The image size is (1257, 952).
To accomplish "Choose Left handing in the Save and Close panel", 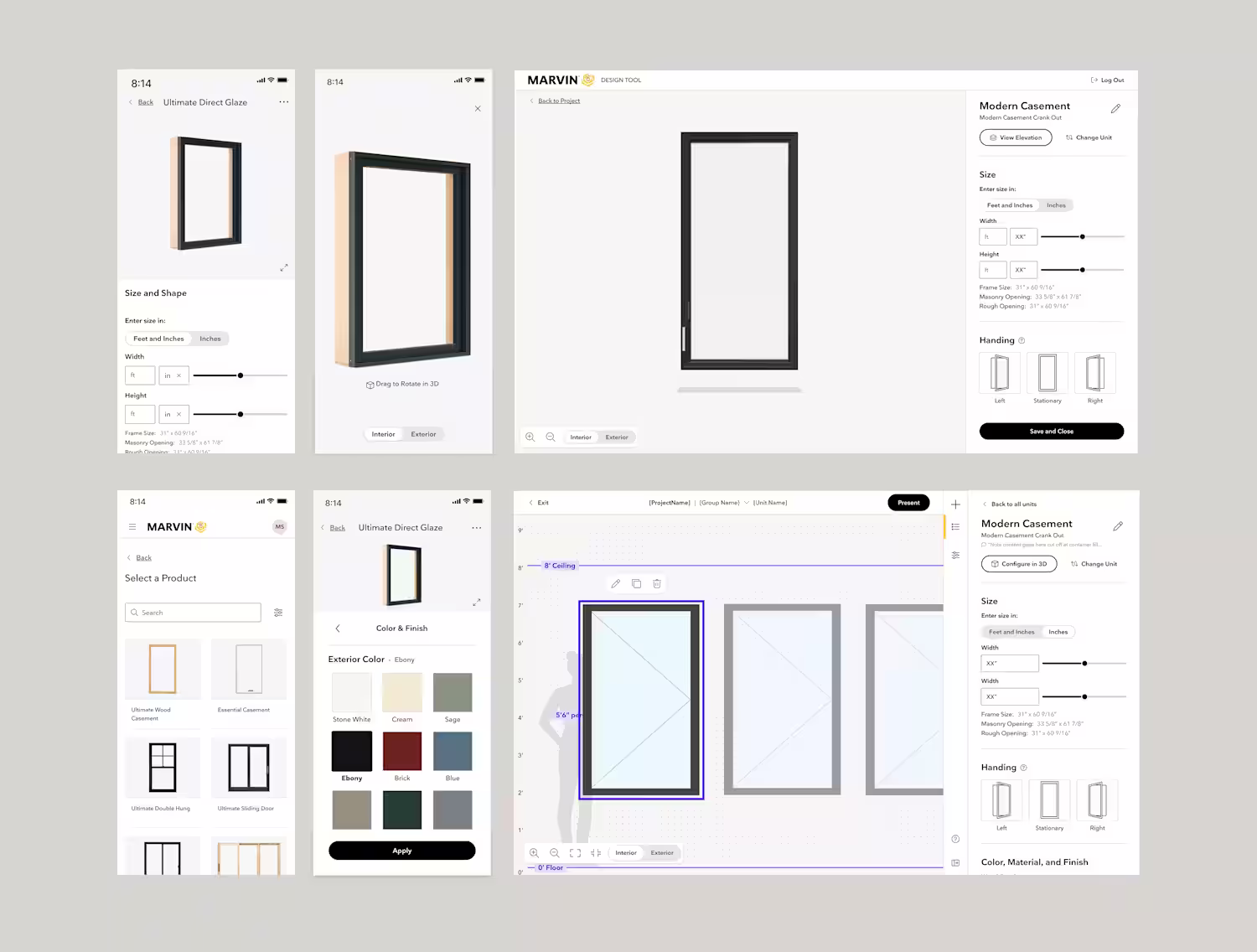I will pyautogui.click(x=1000, y=373).
